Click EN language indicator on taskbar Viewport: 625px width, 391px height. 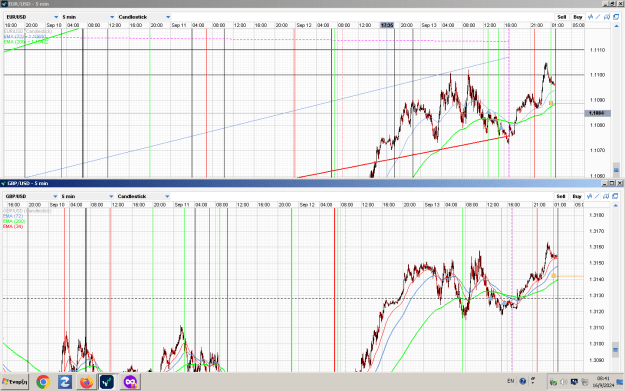(x=511, y=381)
